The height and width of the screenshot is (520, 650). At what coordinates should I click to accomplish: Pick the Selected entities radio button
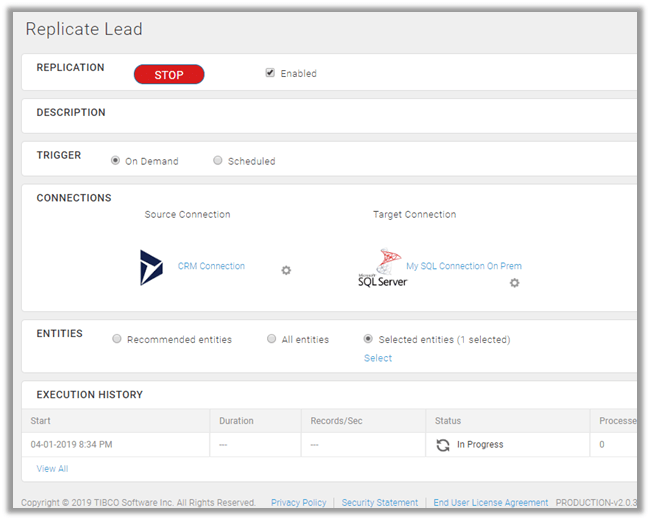click(x=369, y=339)
